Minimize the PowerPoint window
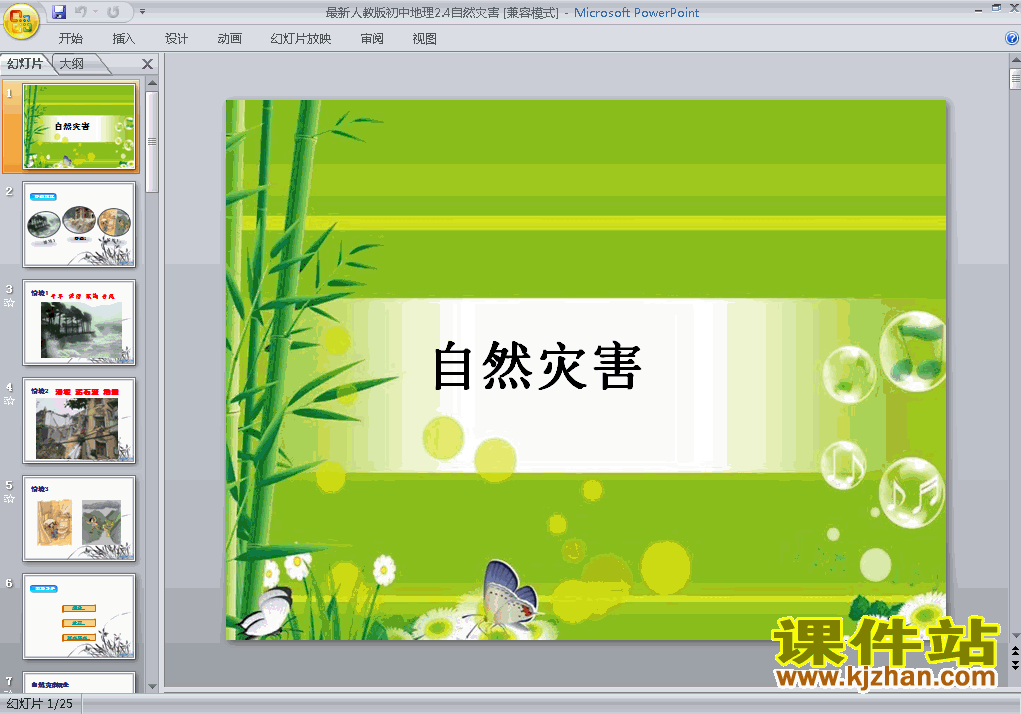This screenshot has height=714, width=1021. [x=979, y=9]
